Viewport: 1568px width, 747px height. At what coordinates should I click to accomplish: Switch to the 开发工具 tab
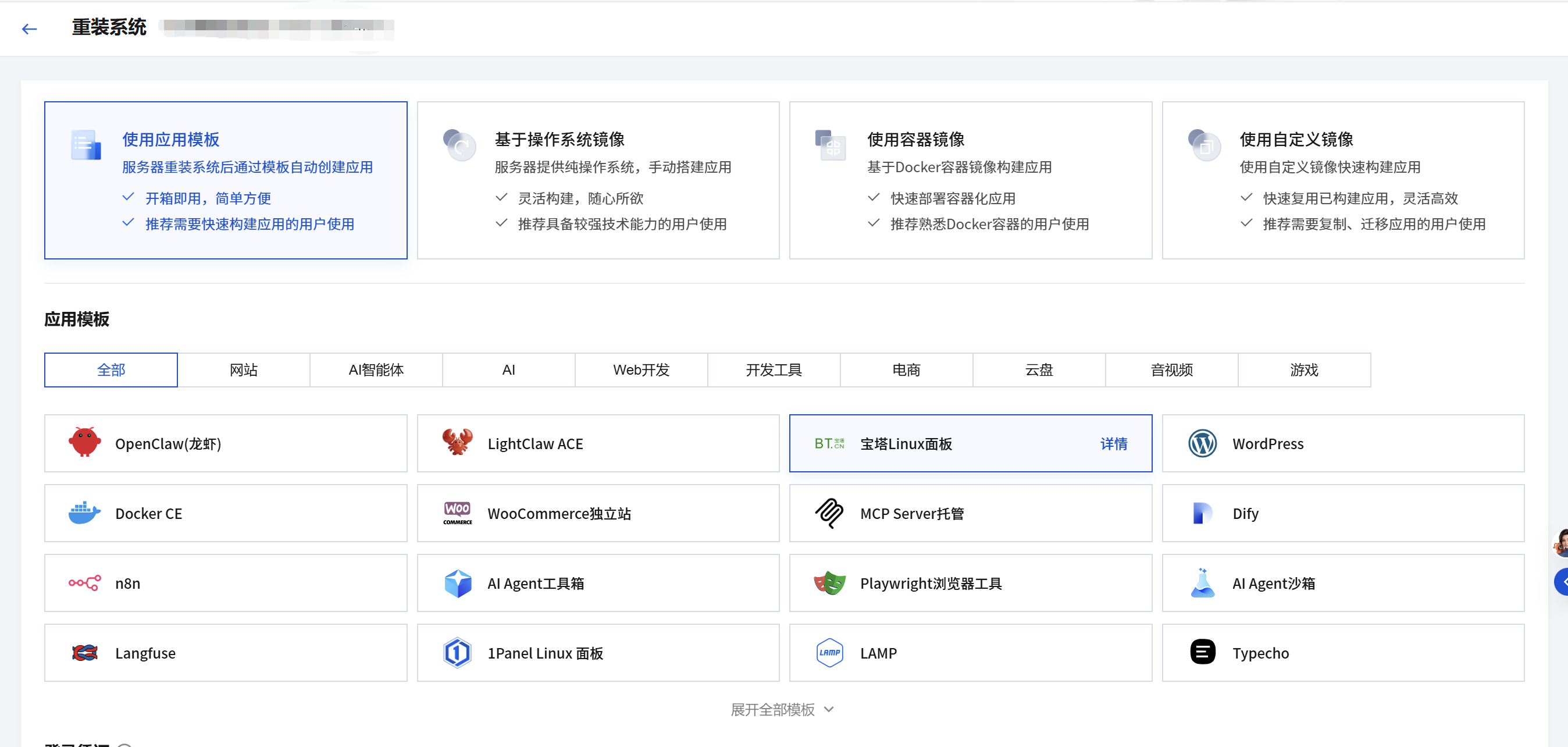click(x=774, y=369)
